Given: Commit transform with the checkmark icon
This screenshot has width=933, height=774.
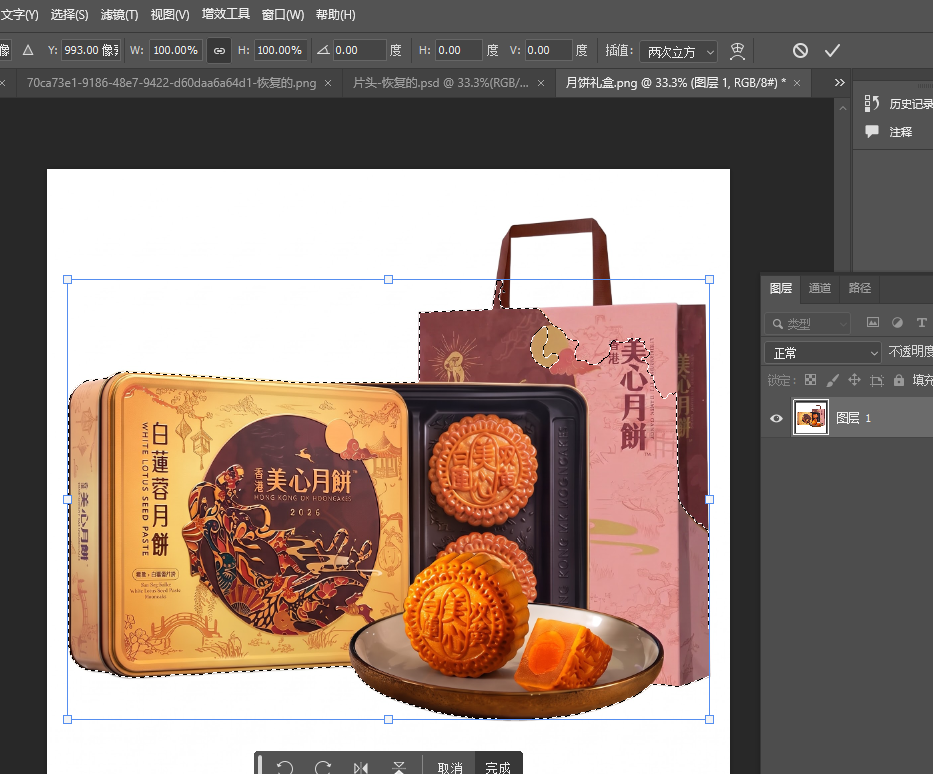Looking at the screenshot, I should 832,51.
